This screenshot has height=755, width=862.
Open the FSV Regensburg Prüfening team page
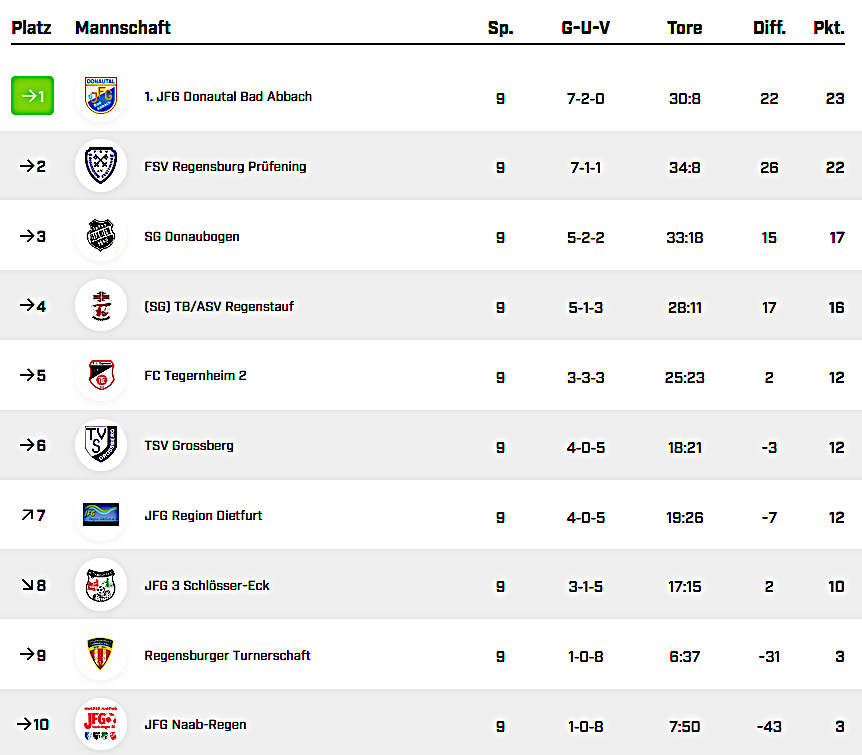click(225, 167)
